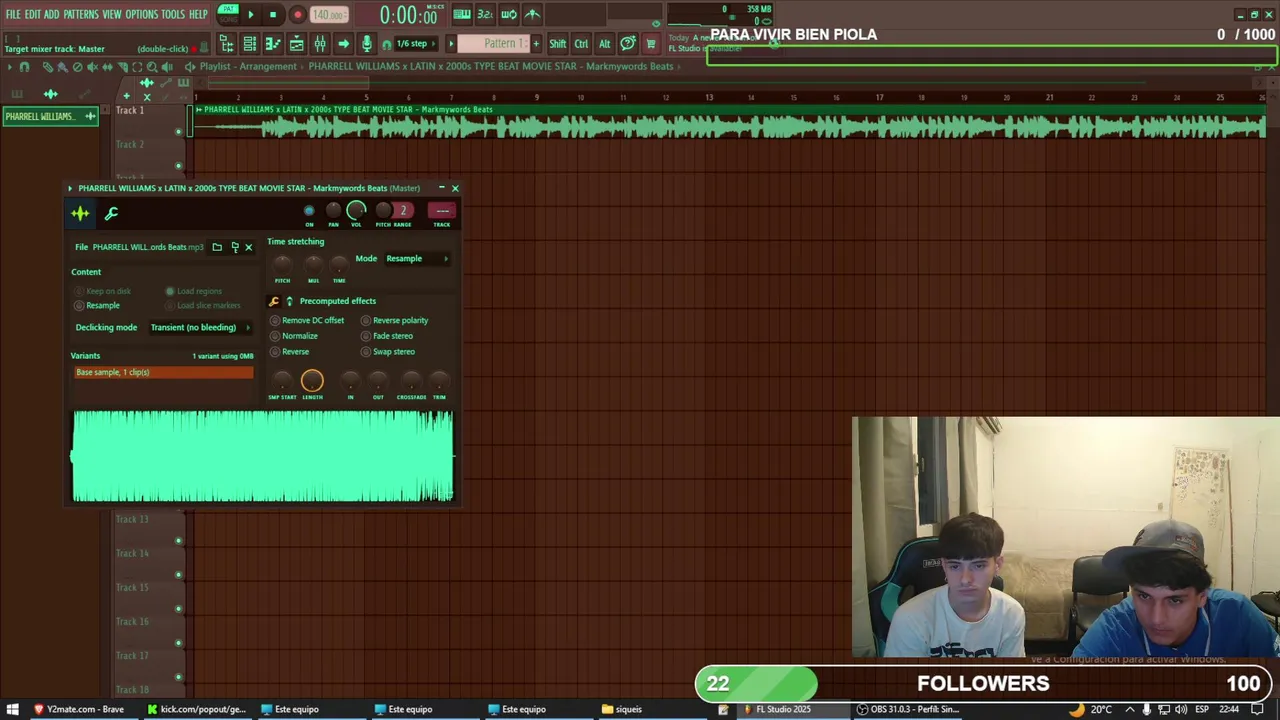Open the help chat icon
1280x720 pixels.
(x=628, y=44)
